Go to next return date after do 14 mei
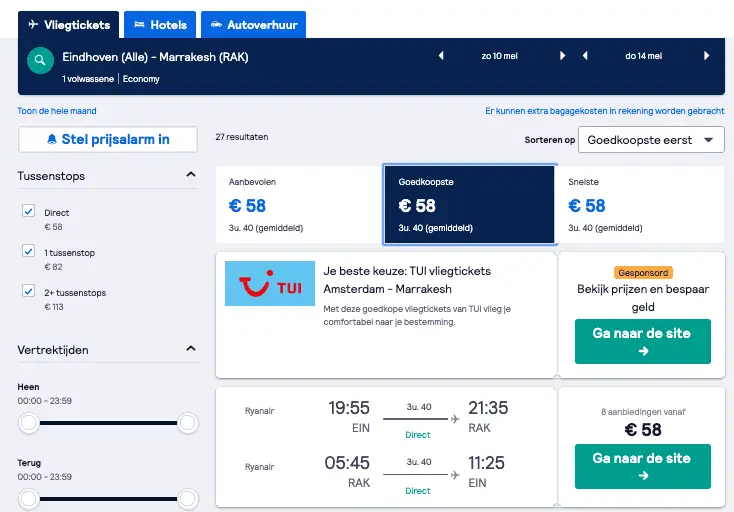Viewport: 734px width, 512px height. (x=706, y=56)
